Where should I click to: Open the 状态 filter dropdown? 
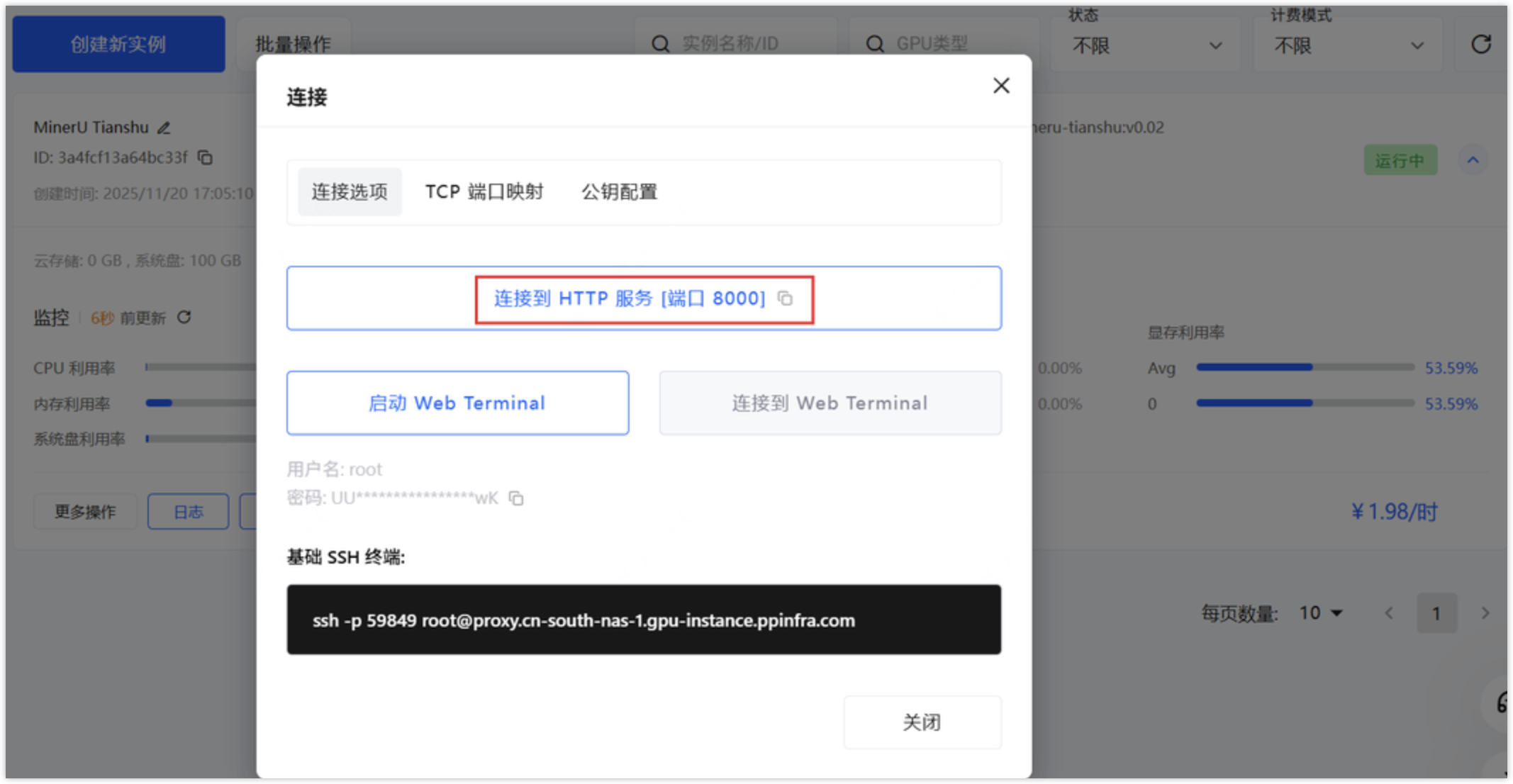pyautogui.click(x=1146, y=46)
